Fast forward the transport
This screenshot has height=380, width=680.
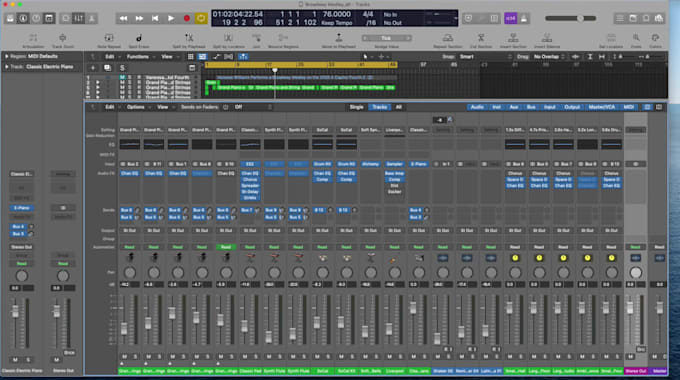point(139,18)
